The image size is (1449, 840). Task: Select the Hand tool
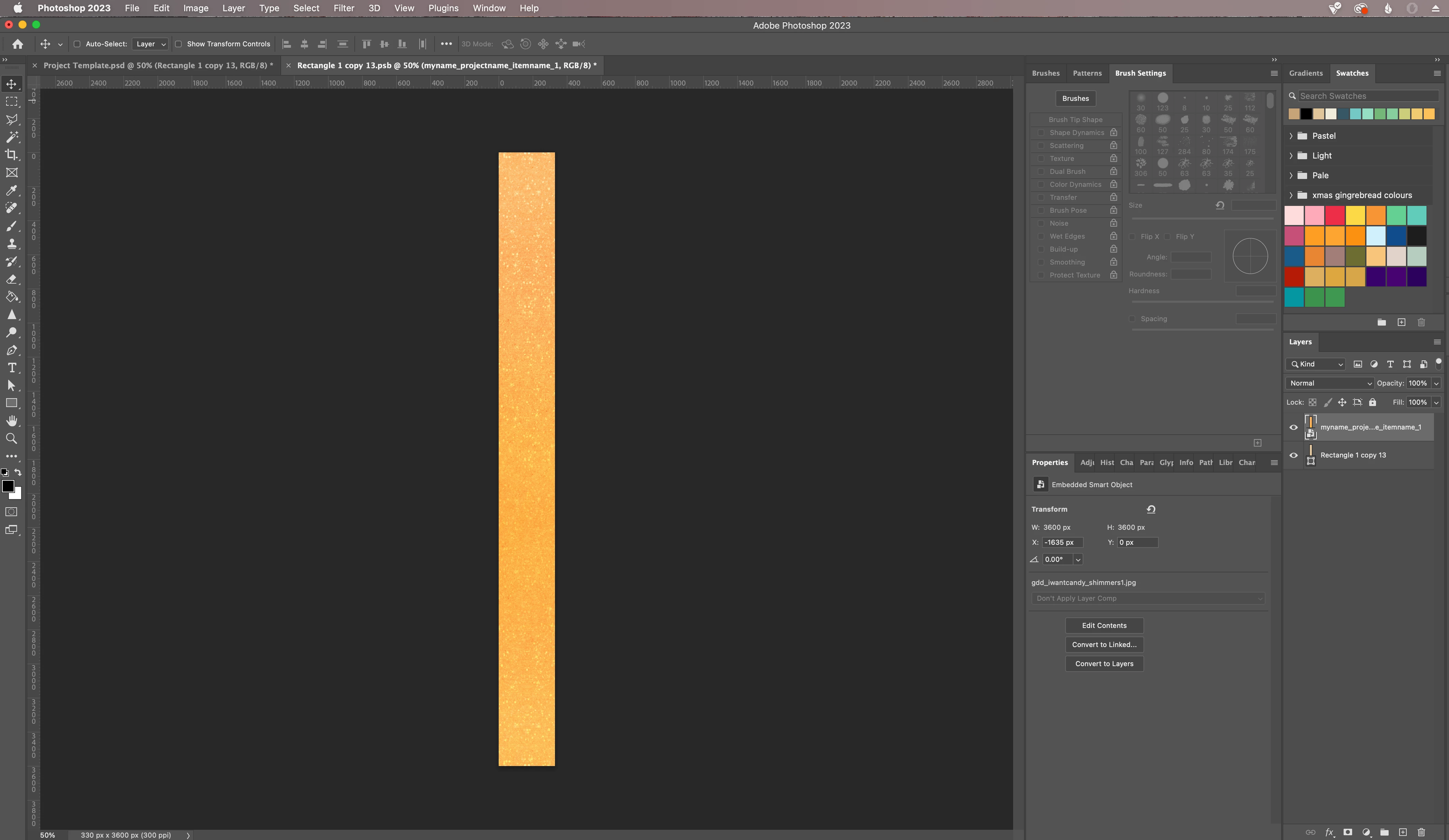[12, 421]
